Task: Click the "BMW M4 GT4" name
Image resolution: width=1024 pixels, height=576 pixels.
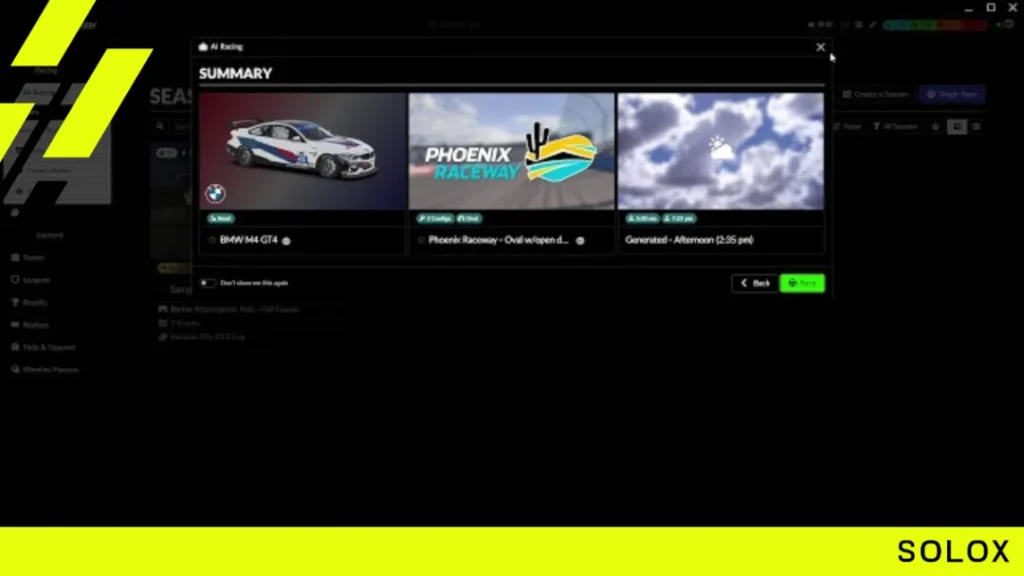Action: coord(249,240)
